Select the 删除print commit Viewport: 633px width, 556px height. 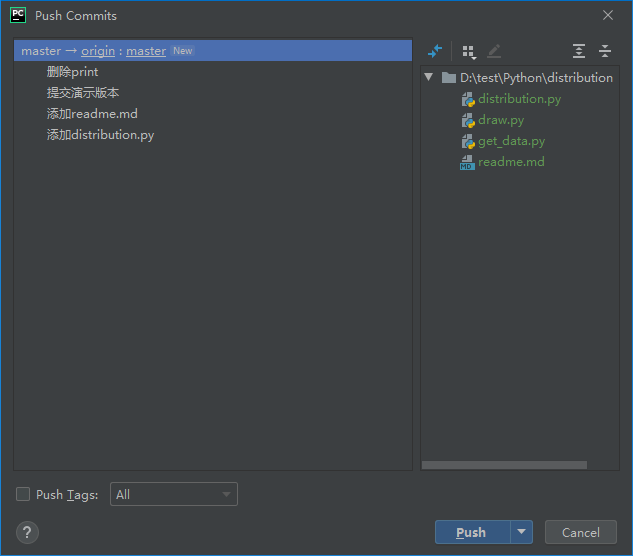point(72,72)
